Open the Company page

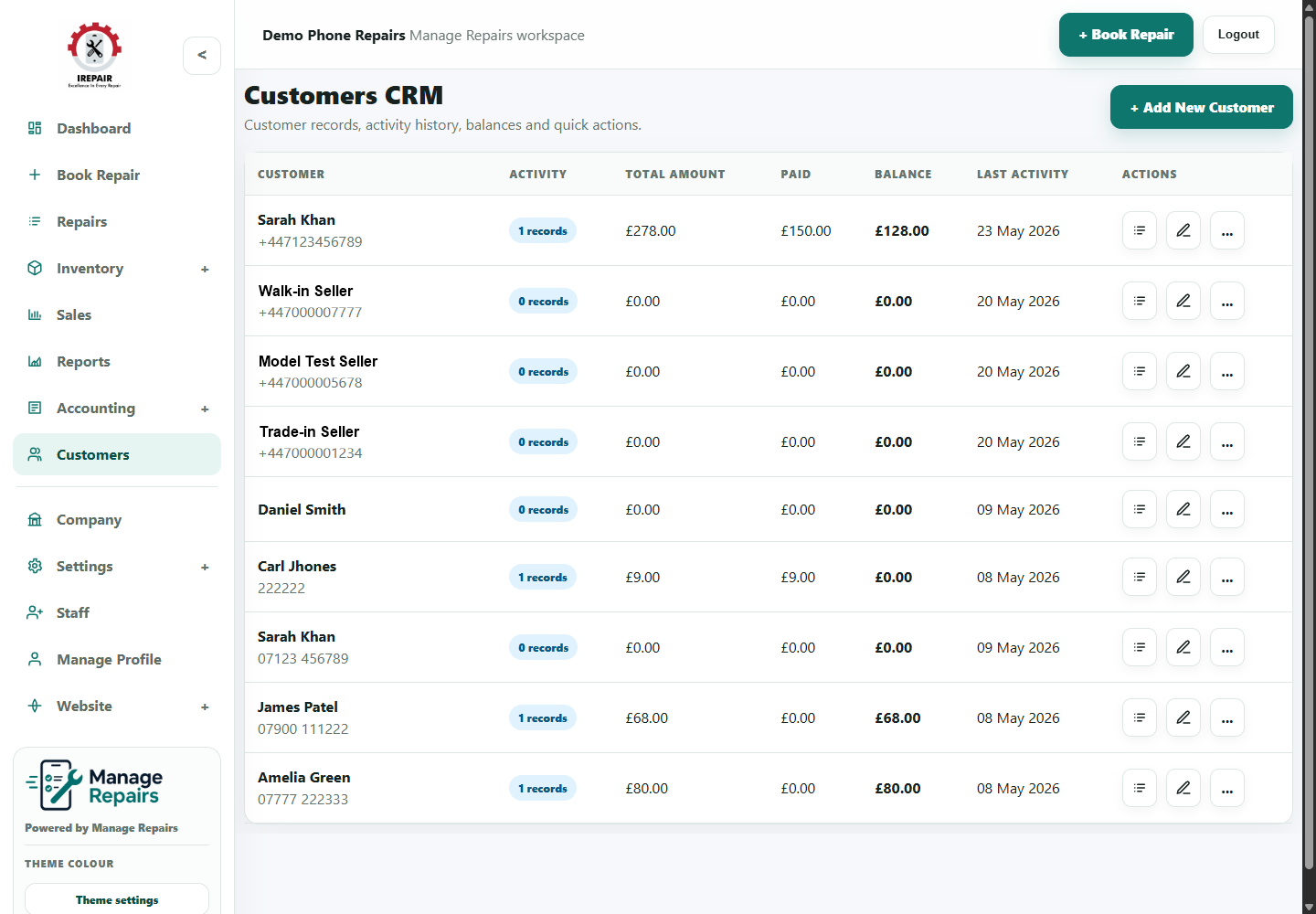tap(117, 519)
